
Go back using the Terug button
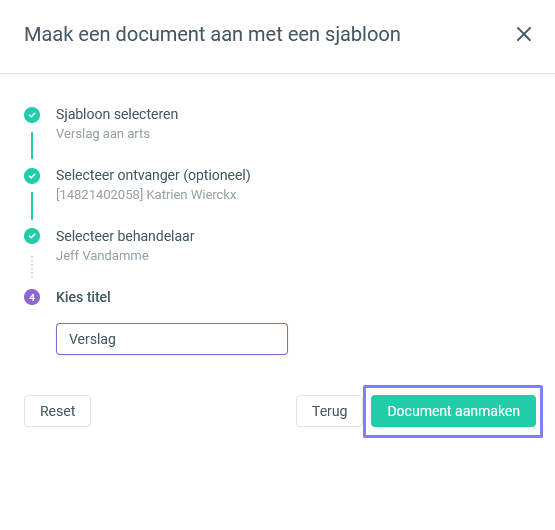click(x=329, y=411)
